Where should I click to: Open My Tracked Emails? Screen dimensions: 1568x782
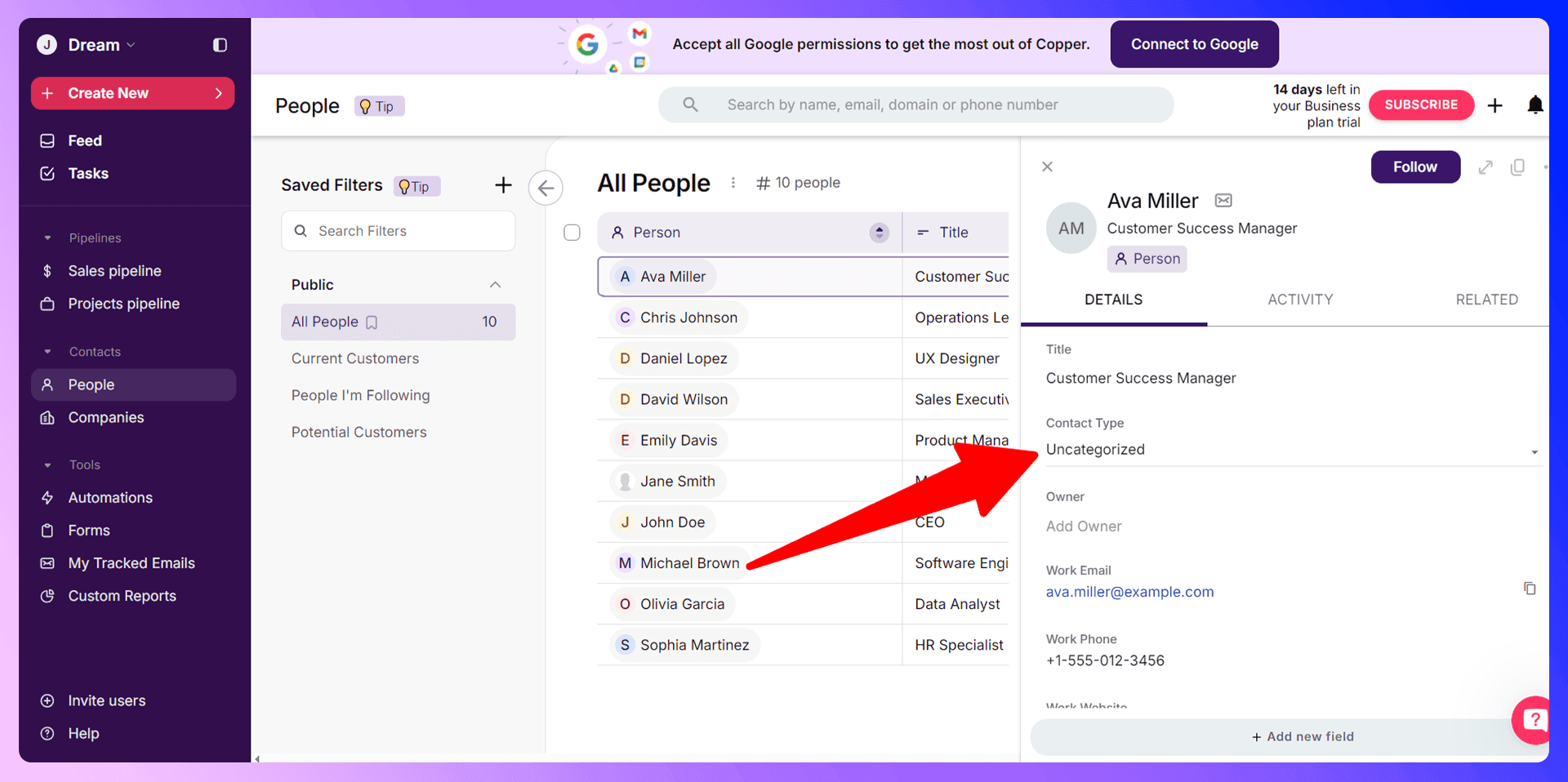tap(131, 563)
